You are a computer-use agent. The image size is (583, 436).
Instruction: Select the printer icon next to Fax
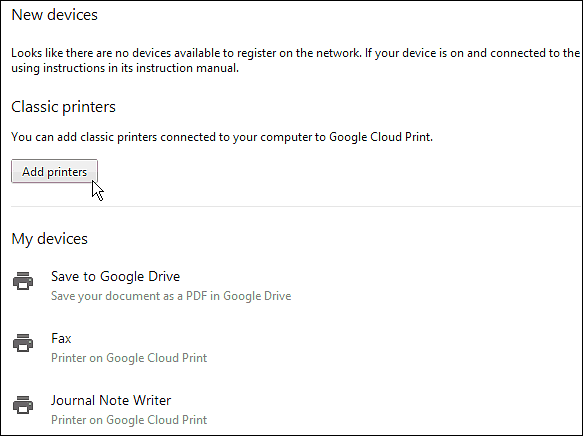23,343
